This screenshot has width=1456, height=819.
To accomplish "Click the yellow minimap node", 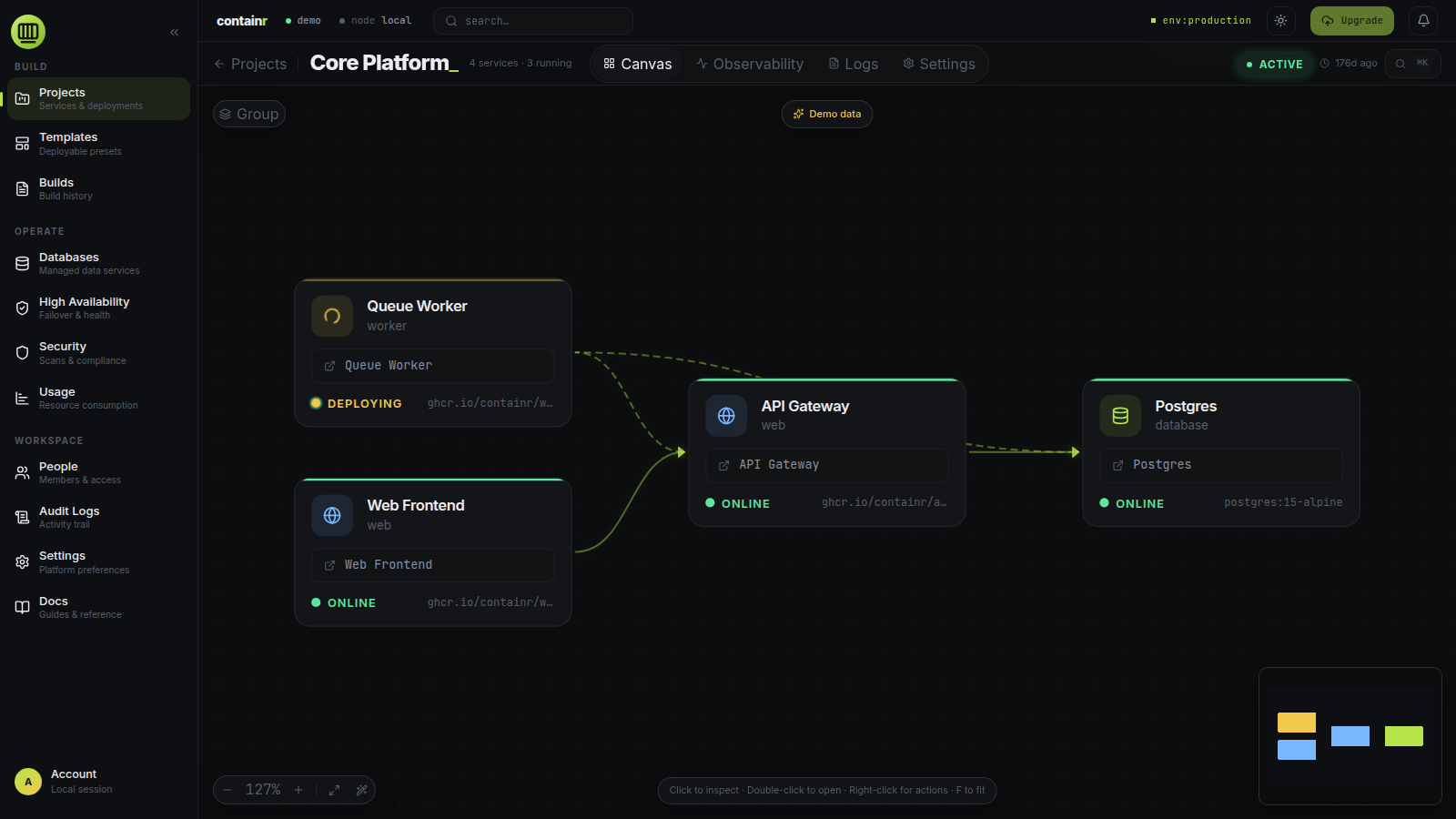I will tap(1297, 723).
